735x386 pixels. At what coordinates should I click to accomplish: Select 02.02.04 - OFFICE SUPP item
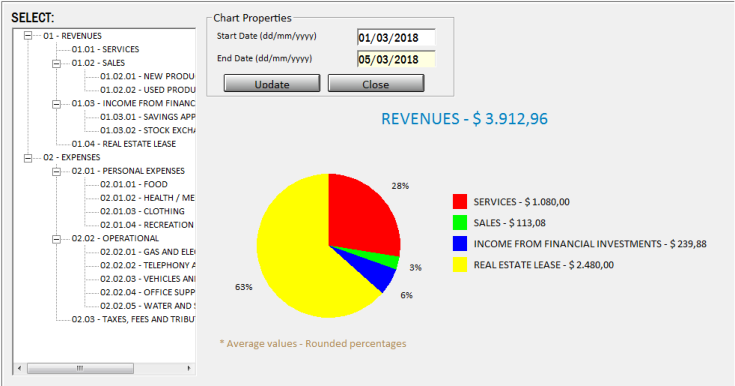tap(147, 292)
